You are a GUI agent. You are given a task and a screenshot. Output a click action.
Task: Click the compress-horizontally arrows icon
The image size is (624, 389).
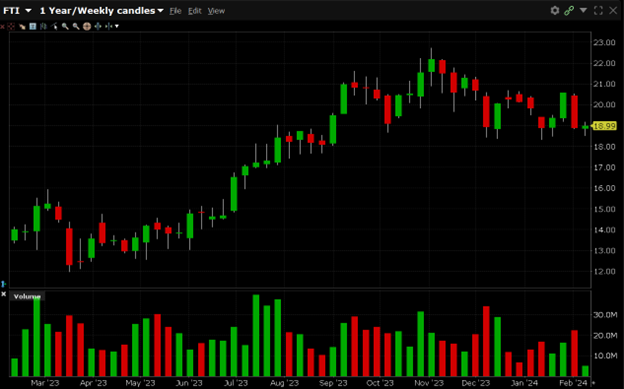[x=108, y=26]
